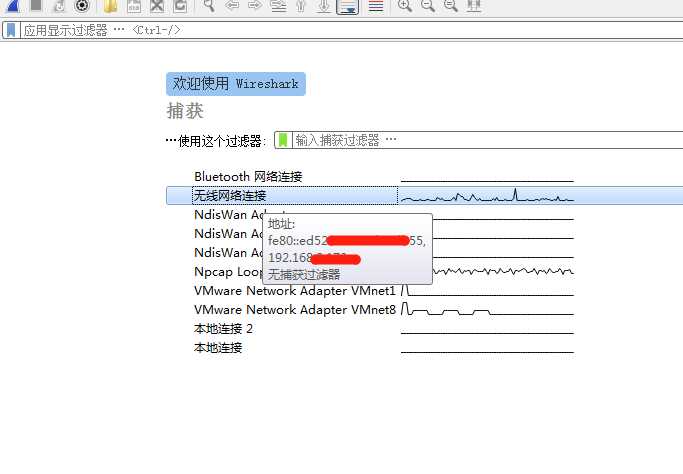Open the display filter bookmark menu
The image size is (683, 474).
(x=11, y=30)
